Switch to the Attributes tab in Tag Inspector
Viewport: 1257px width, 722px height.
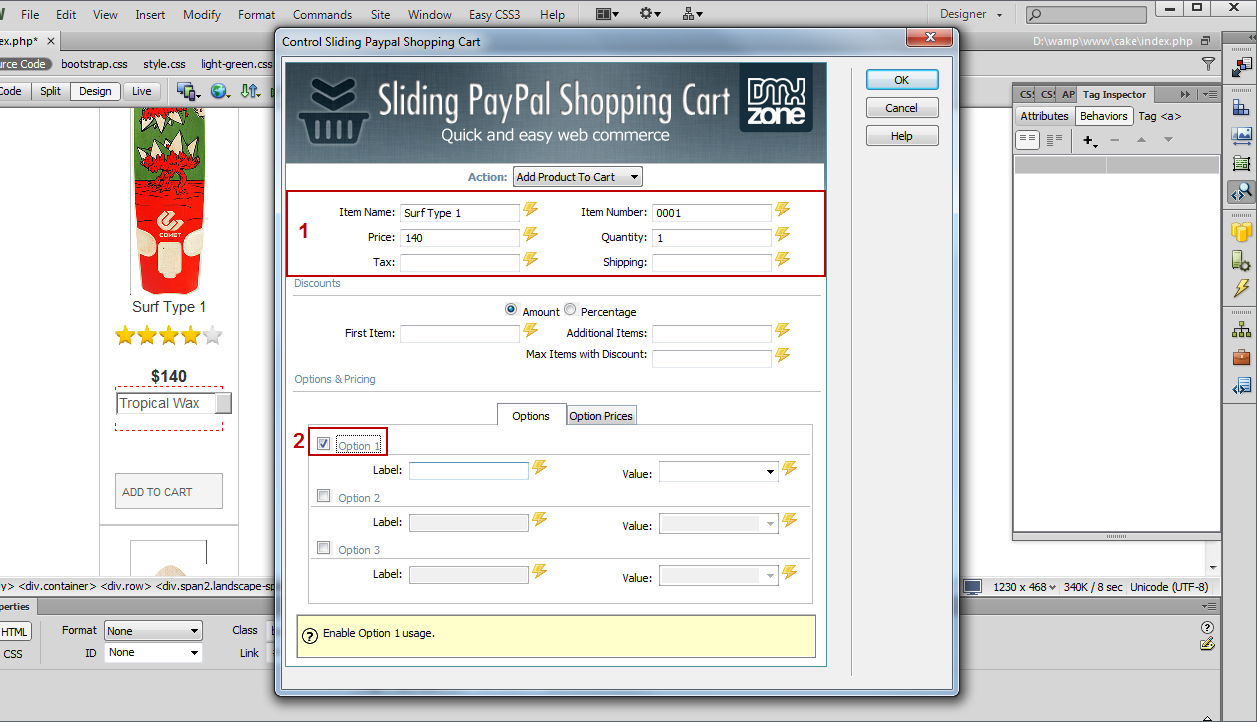coord(1044,116)
